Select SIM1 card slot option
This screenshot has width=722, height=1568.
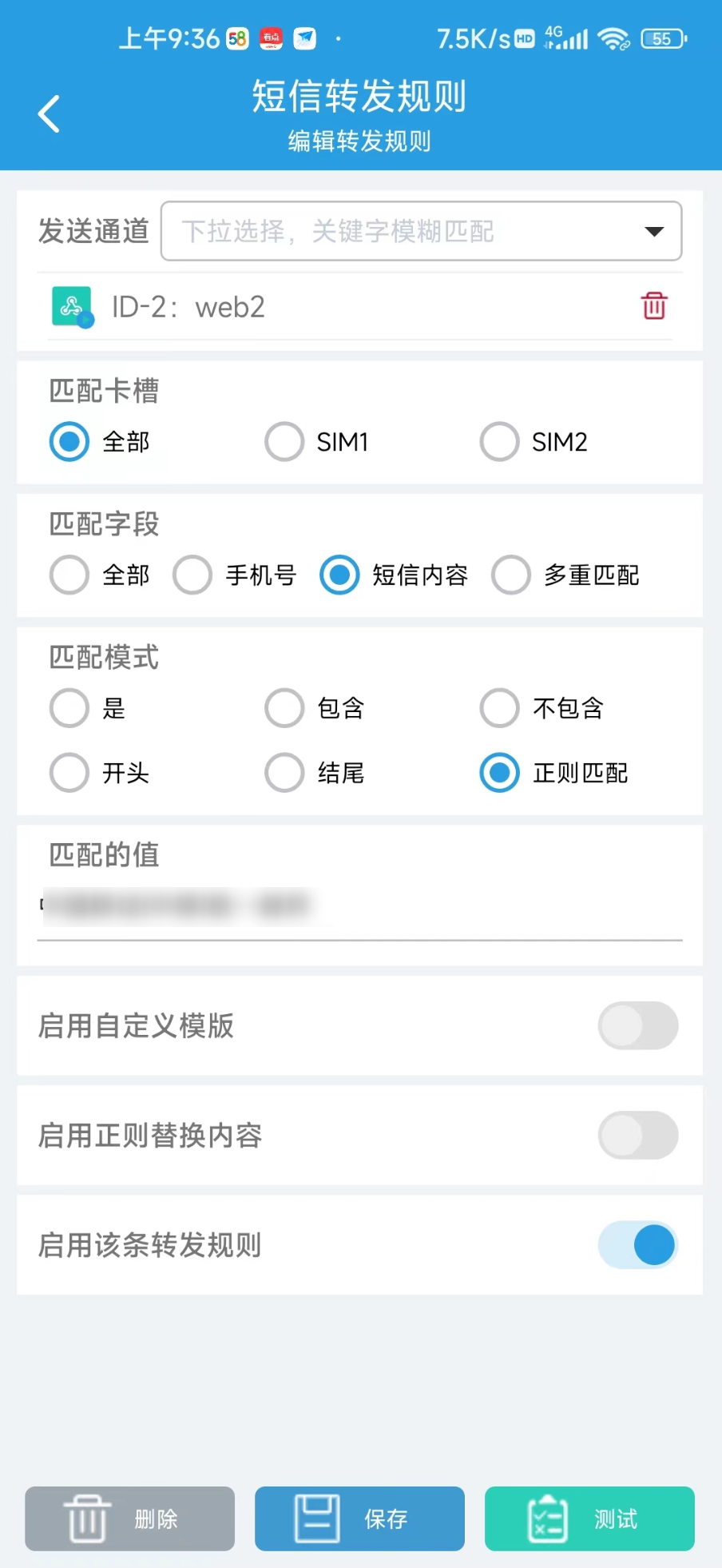pos(285,442)
